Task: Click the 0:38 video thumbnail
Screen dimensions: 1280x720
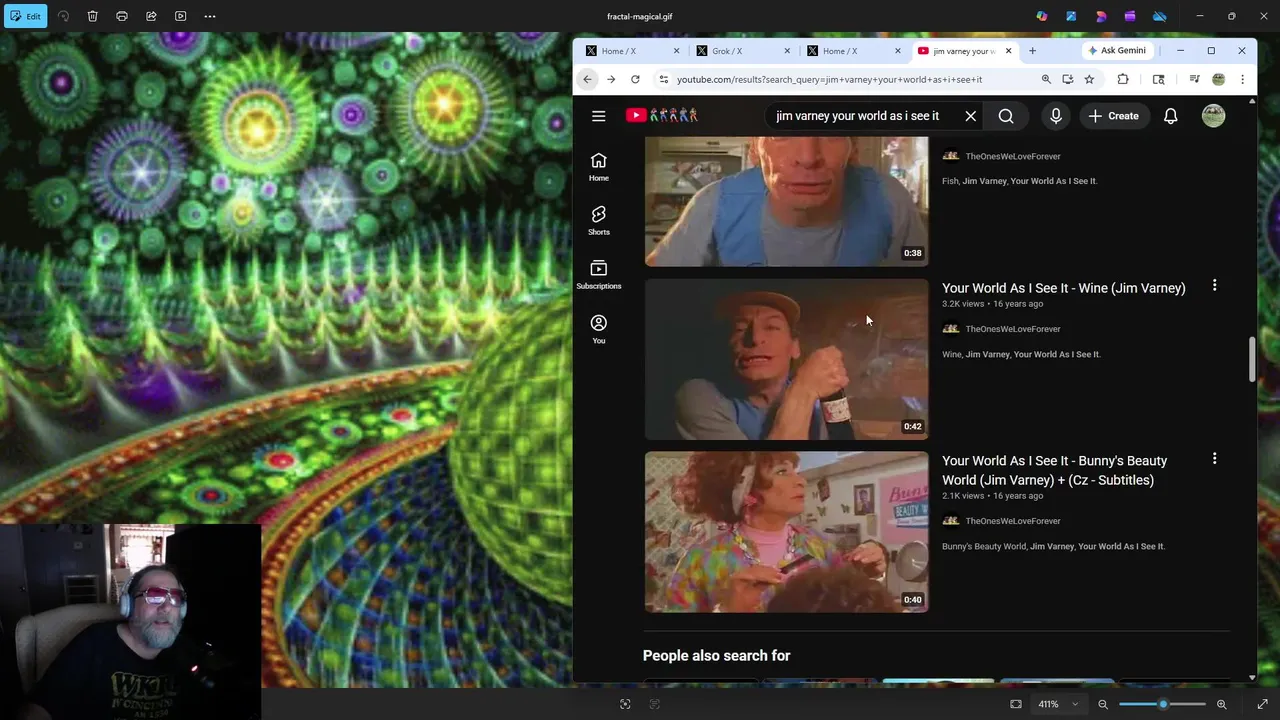Action: [786, 202]
